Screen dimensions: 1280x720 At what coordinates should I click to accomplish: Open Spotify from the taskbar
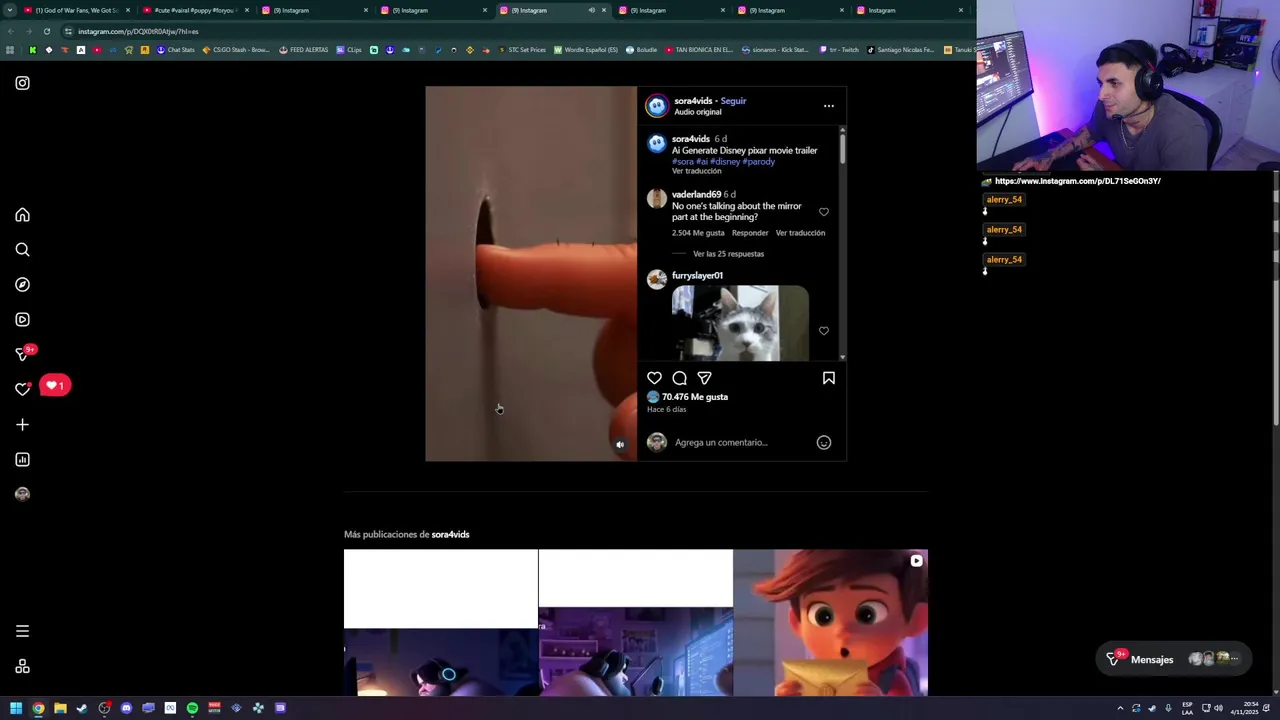click(192, 708)
